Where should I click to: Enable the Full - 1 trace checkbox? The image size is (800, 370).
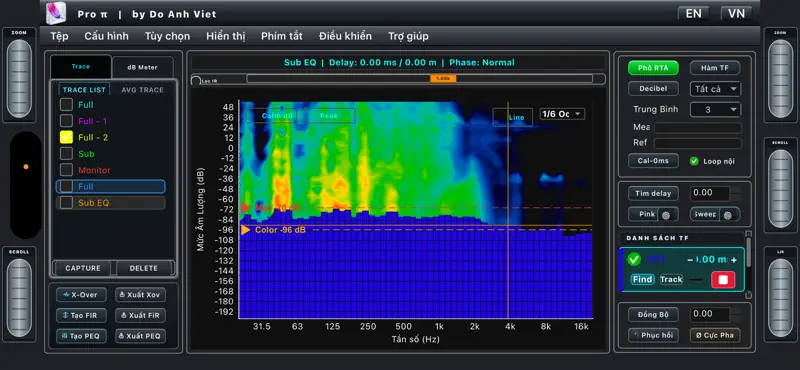click(x=66, y=121)
